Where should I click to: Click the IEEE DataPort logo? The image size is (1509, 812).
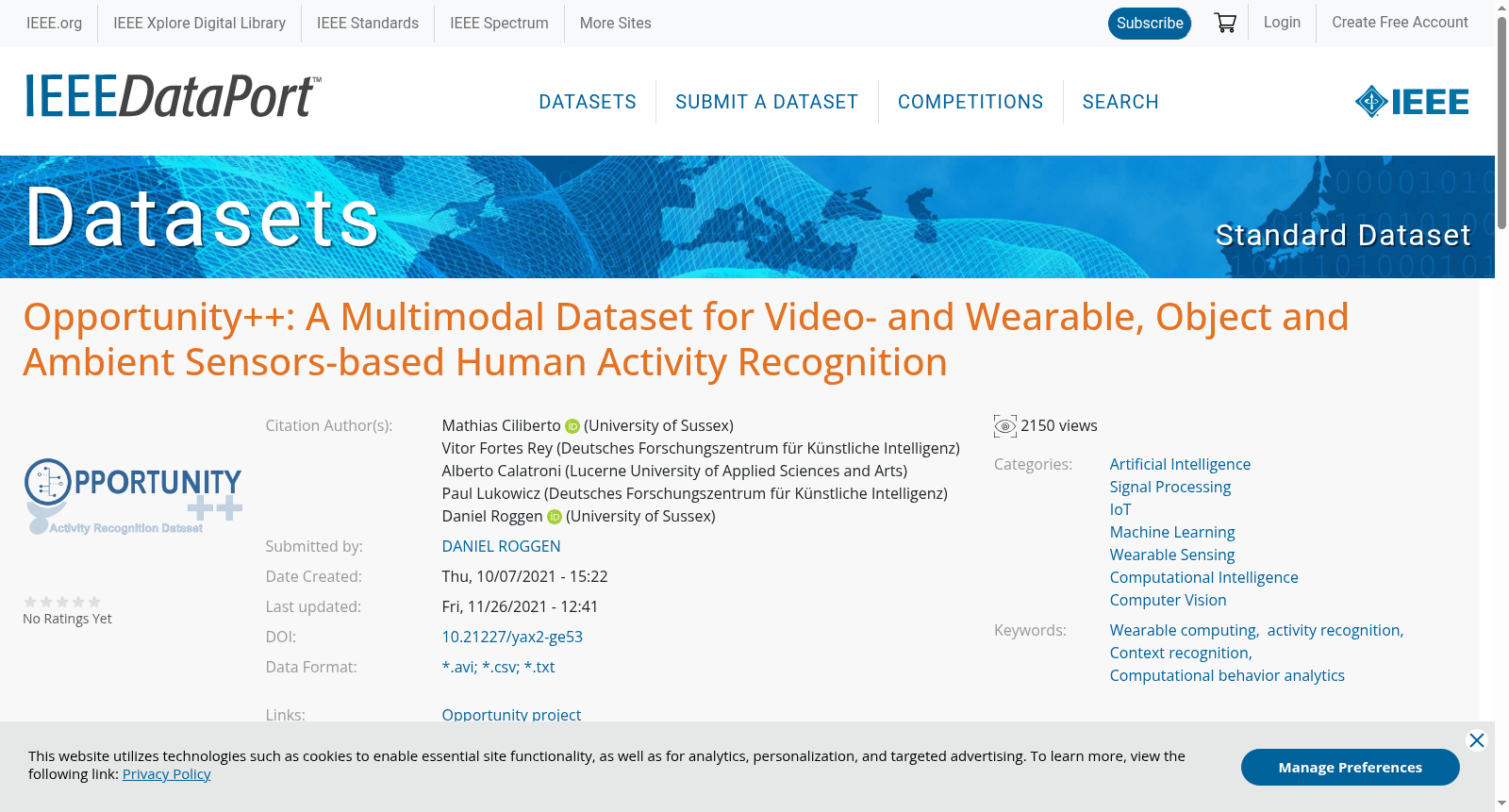click(x=173, y=96)
